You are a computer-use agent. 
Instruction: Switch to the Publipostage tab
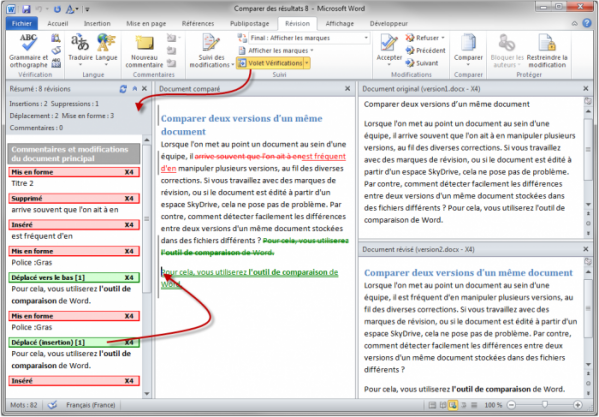coord(249,24)
